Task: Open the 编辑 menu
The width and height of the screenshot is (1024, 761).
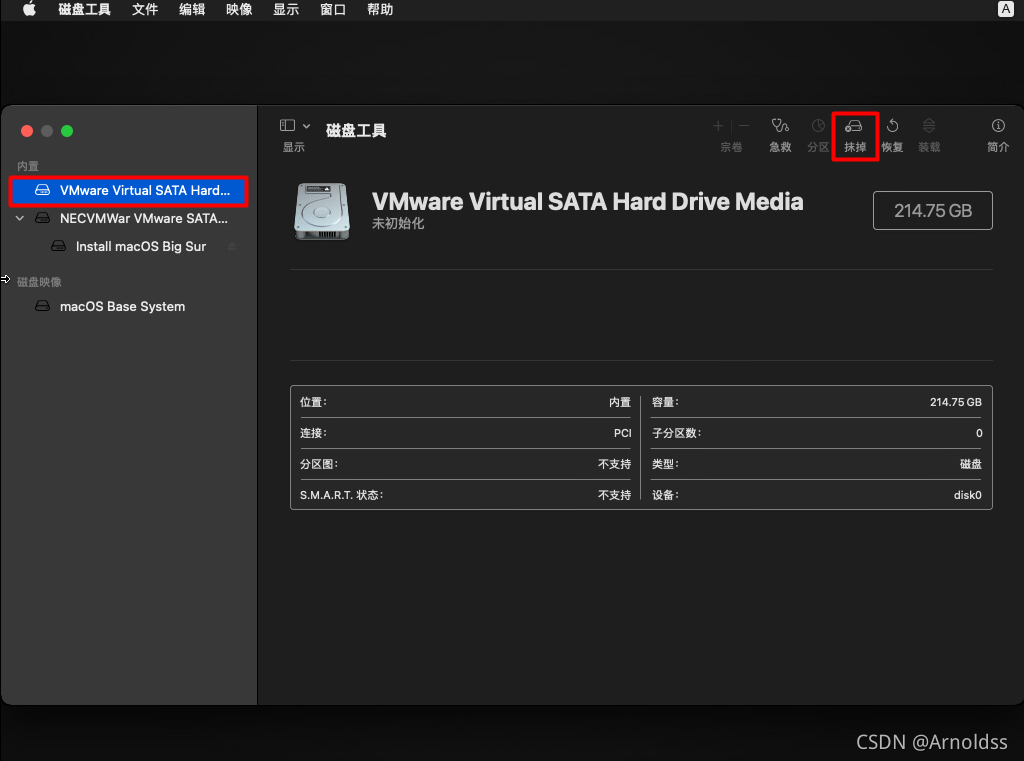Action: click(x=192, y=9)
